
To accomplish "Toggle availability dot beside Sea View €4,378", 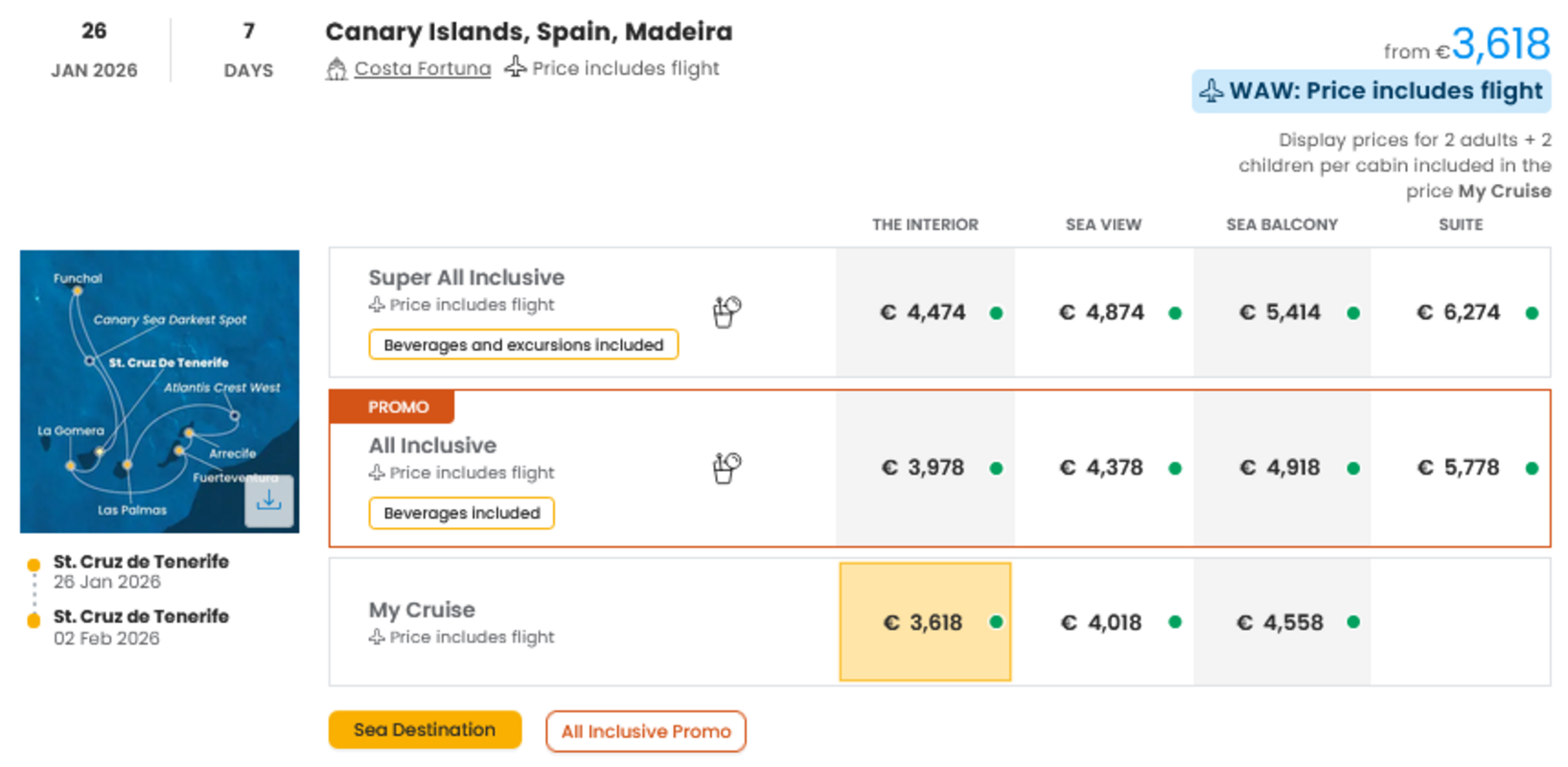I will pos(1175,468).
